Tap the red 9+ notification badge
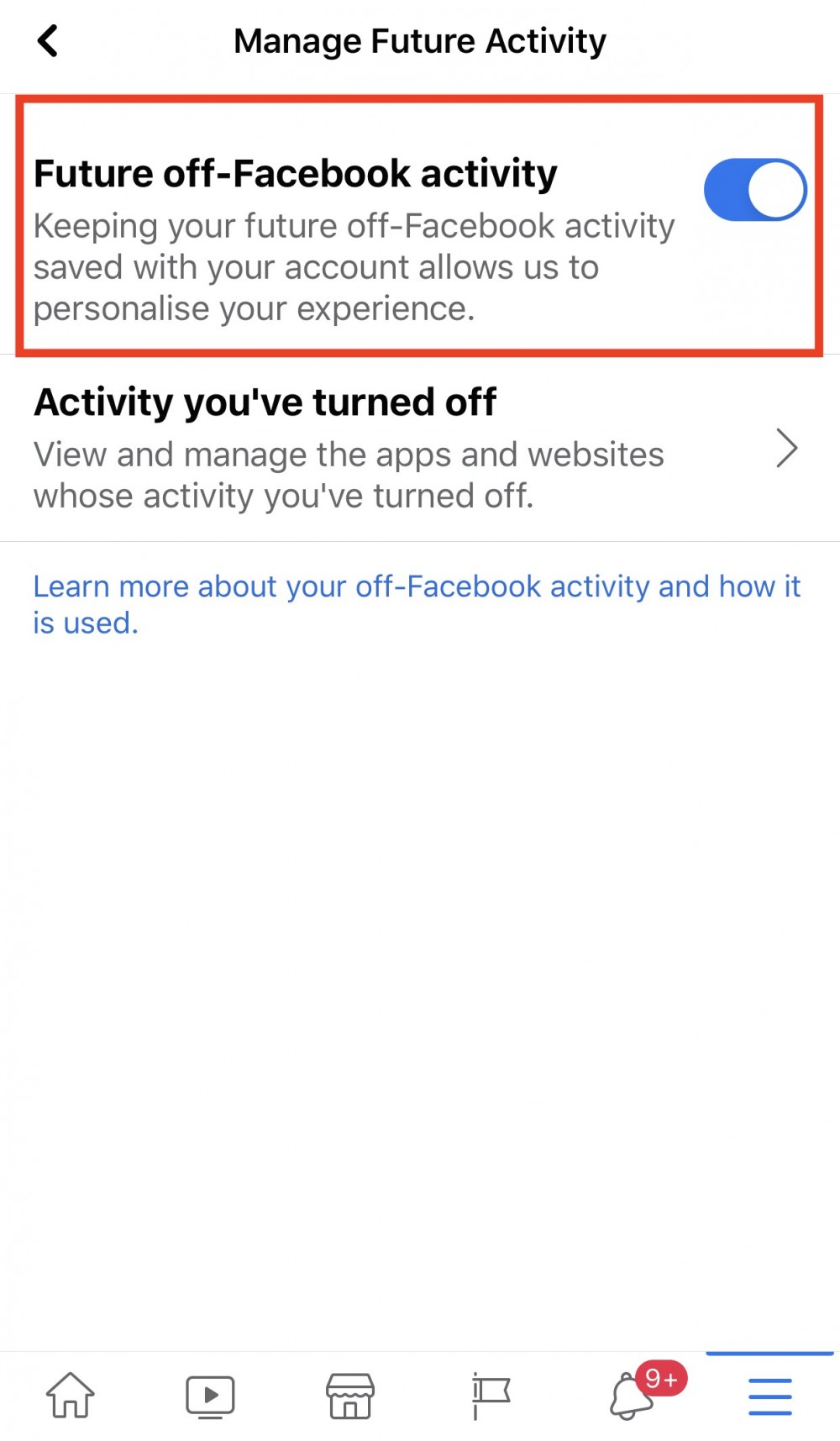 (x=662, y=1379)
